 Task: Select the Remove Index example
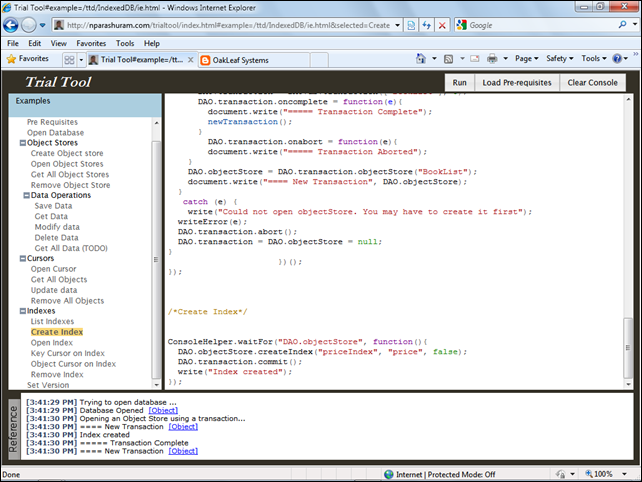(x=57, y=374)
